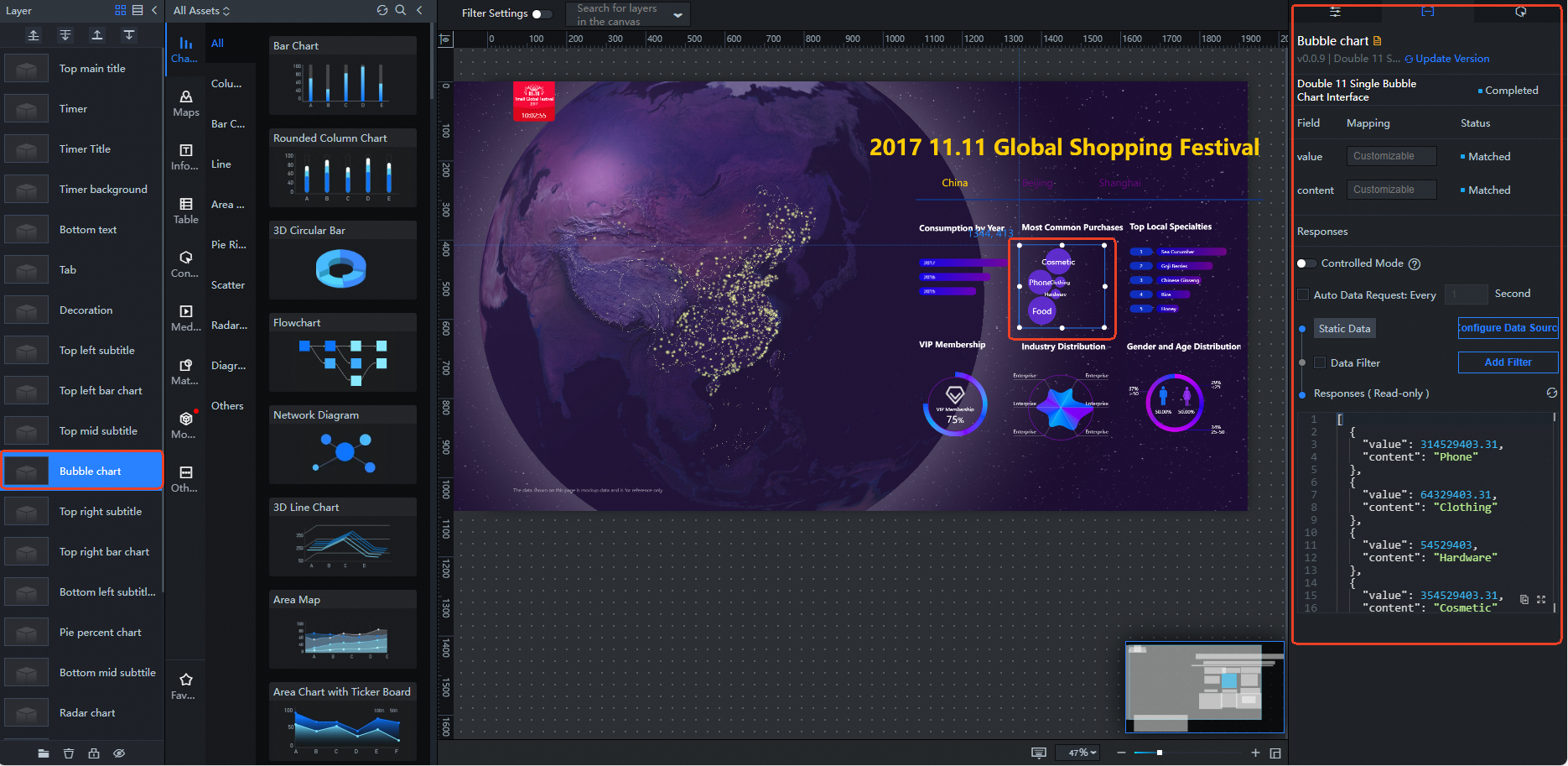This screenshot has height=766, width=1568.
Task: Switch layer panel to list view
Action: tap(138, 10)
